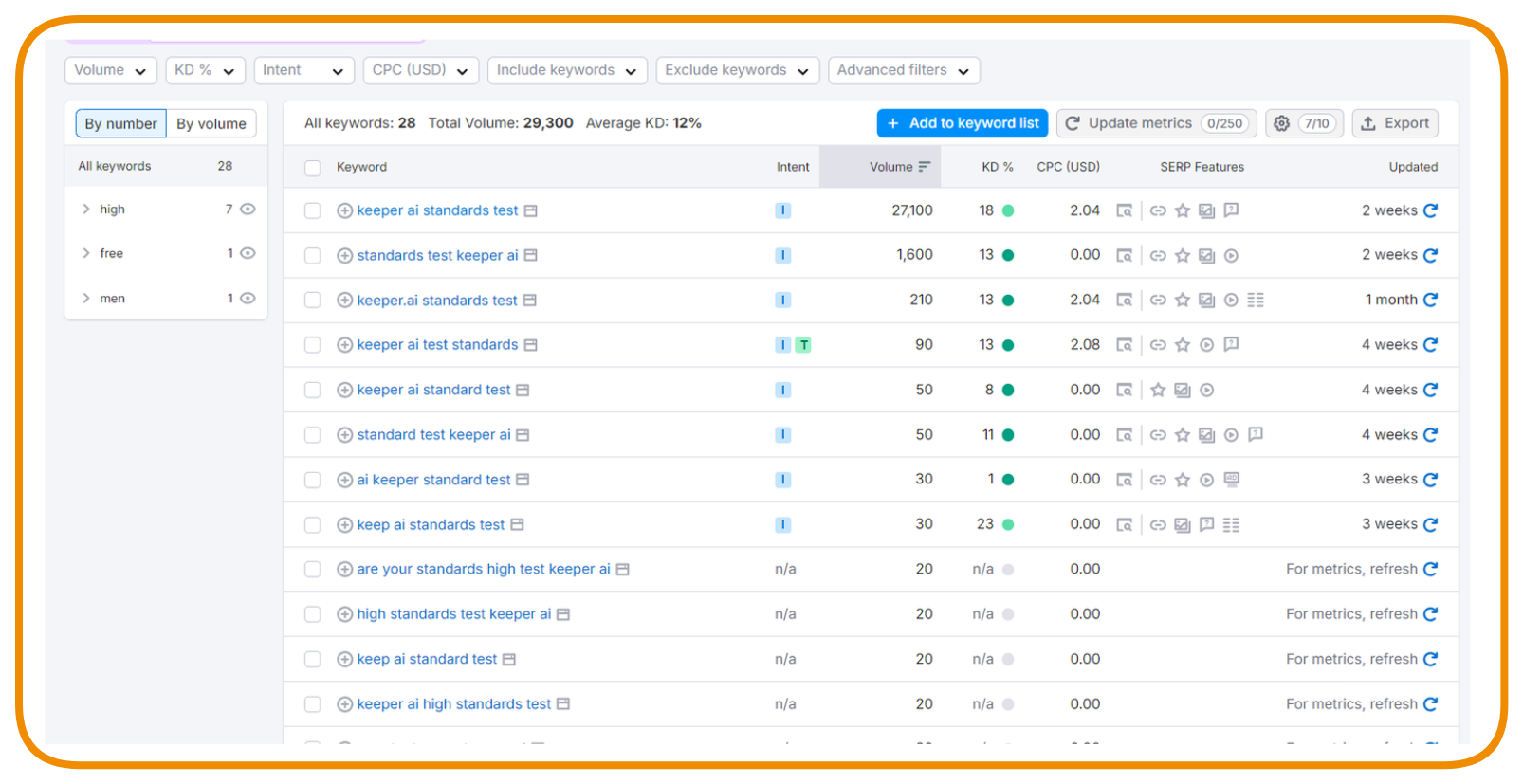
Task: Click Update metrics button
Action: 1157,123
